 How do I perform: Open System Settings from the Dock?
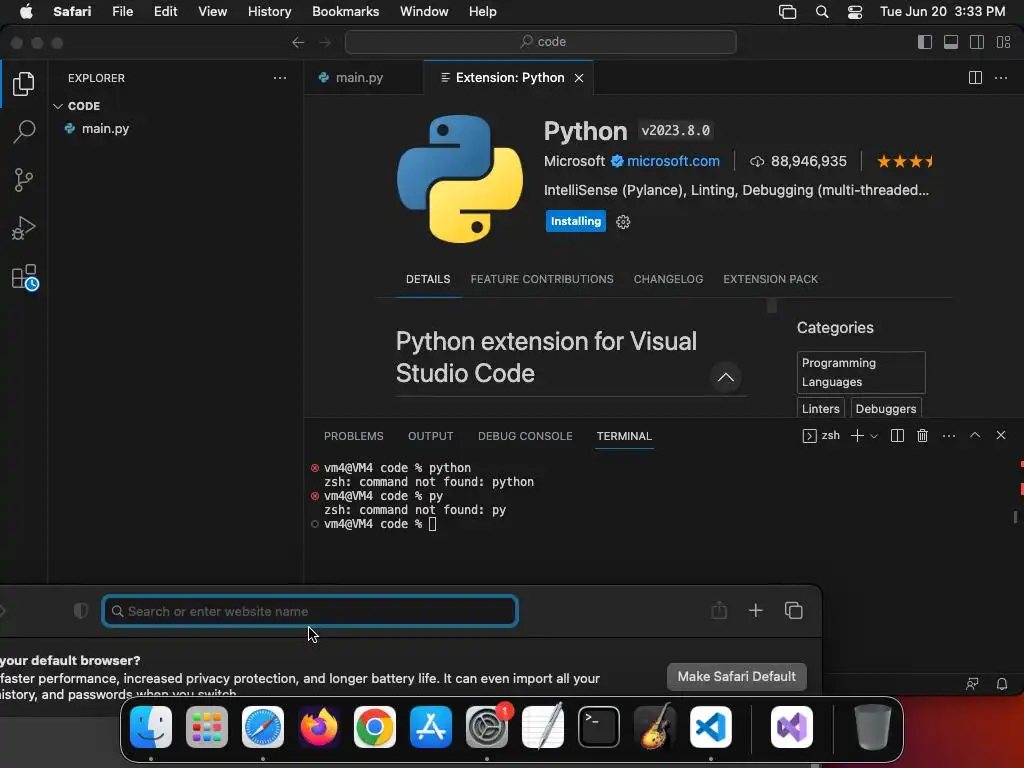click(x=487, y=727)
